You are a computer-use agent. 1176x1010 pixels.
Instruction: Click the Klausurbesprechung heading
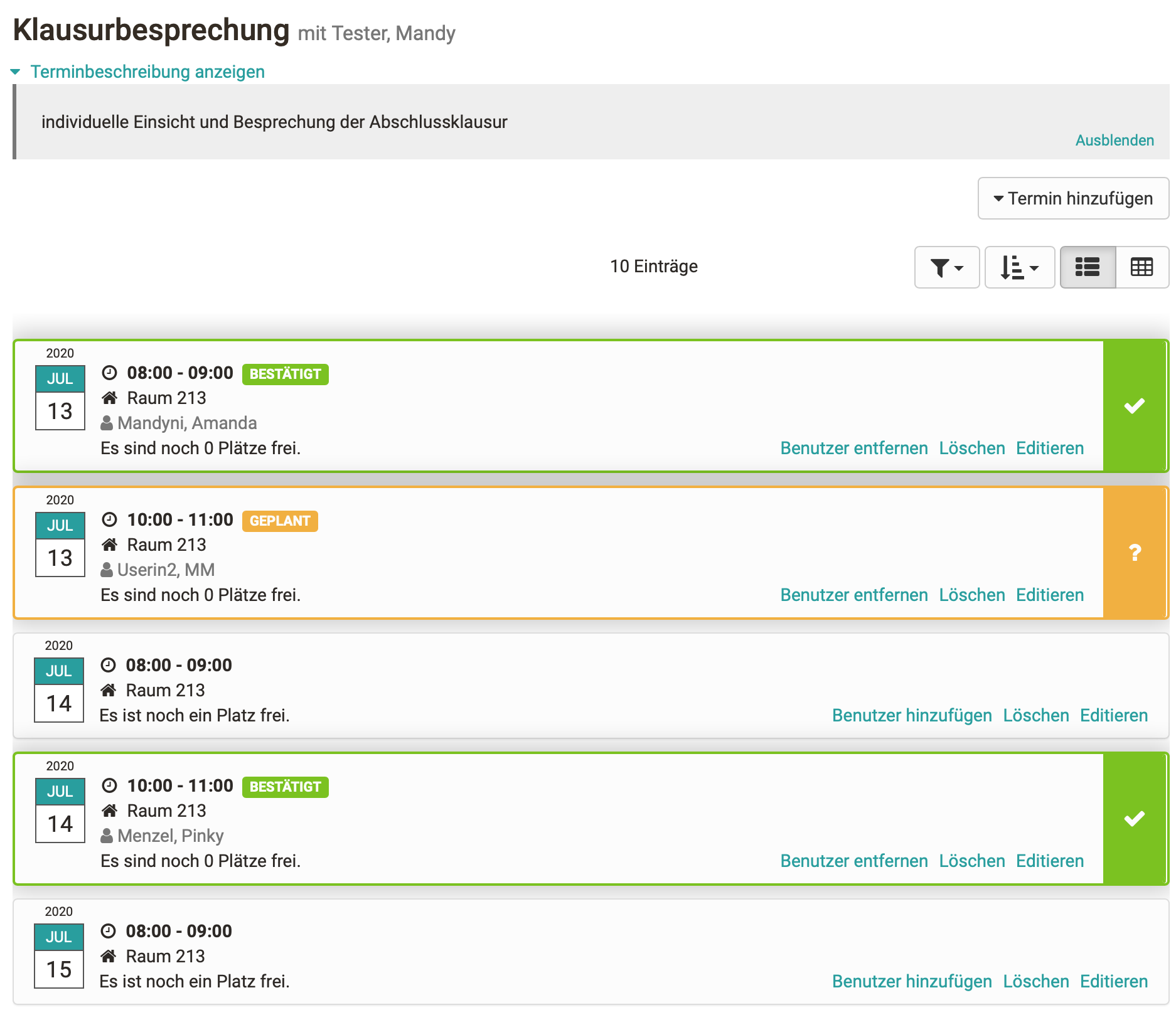[x=151, y=30]
